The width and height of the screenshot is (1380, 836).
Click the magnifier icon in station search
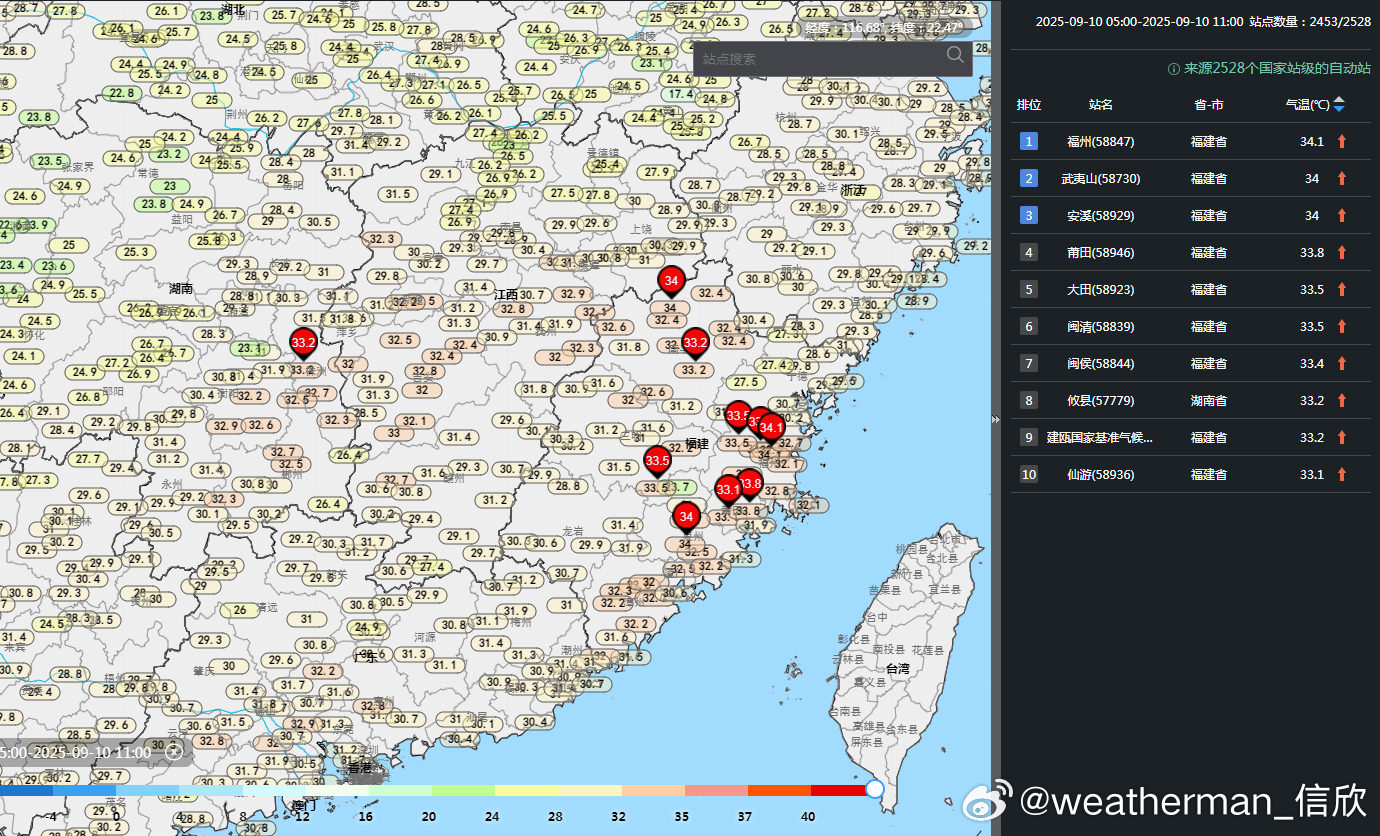[x=956, y=55]
